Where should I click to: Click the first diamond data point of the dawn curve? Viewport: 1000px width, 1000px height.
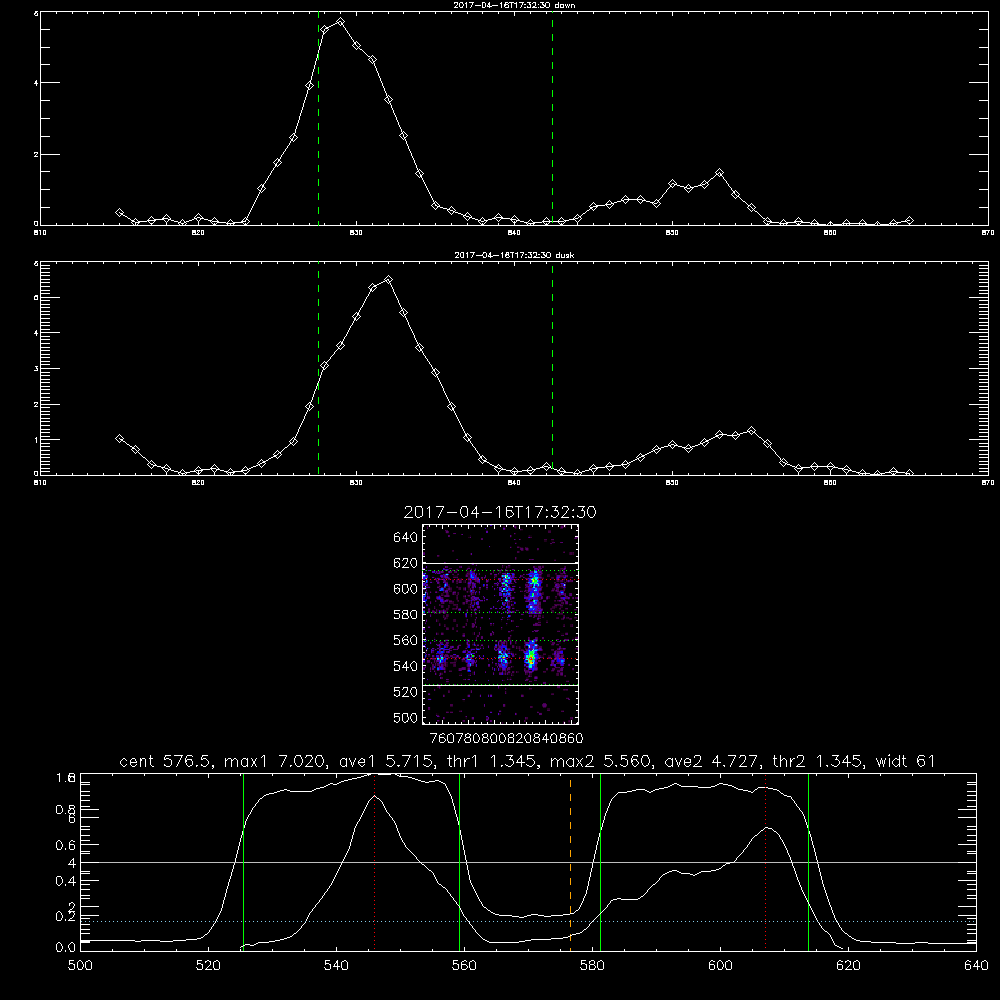coord(119,212)
